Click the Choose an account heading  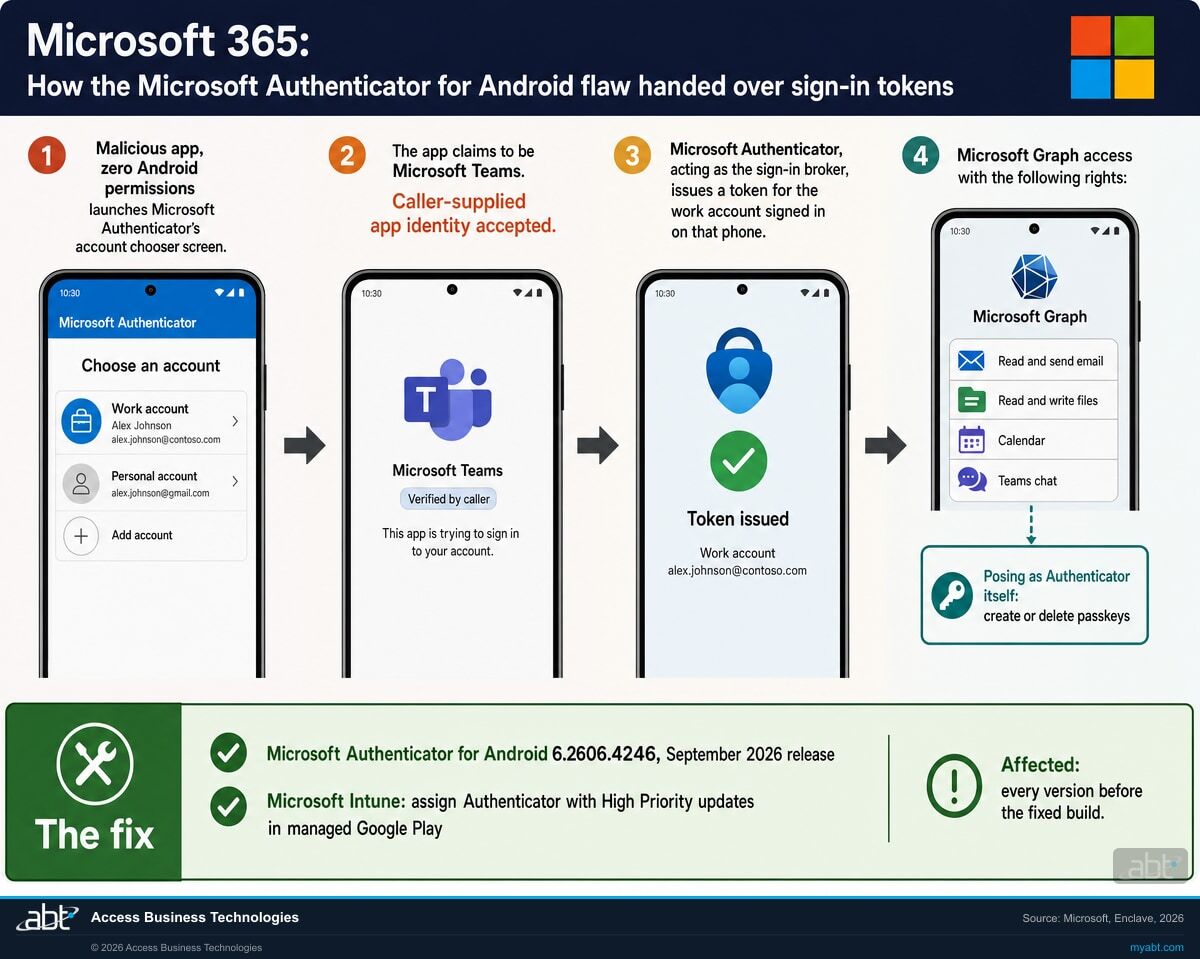coord(151,366)
